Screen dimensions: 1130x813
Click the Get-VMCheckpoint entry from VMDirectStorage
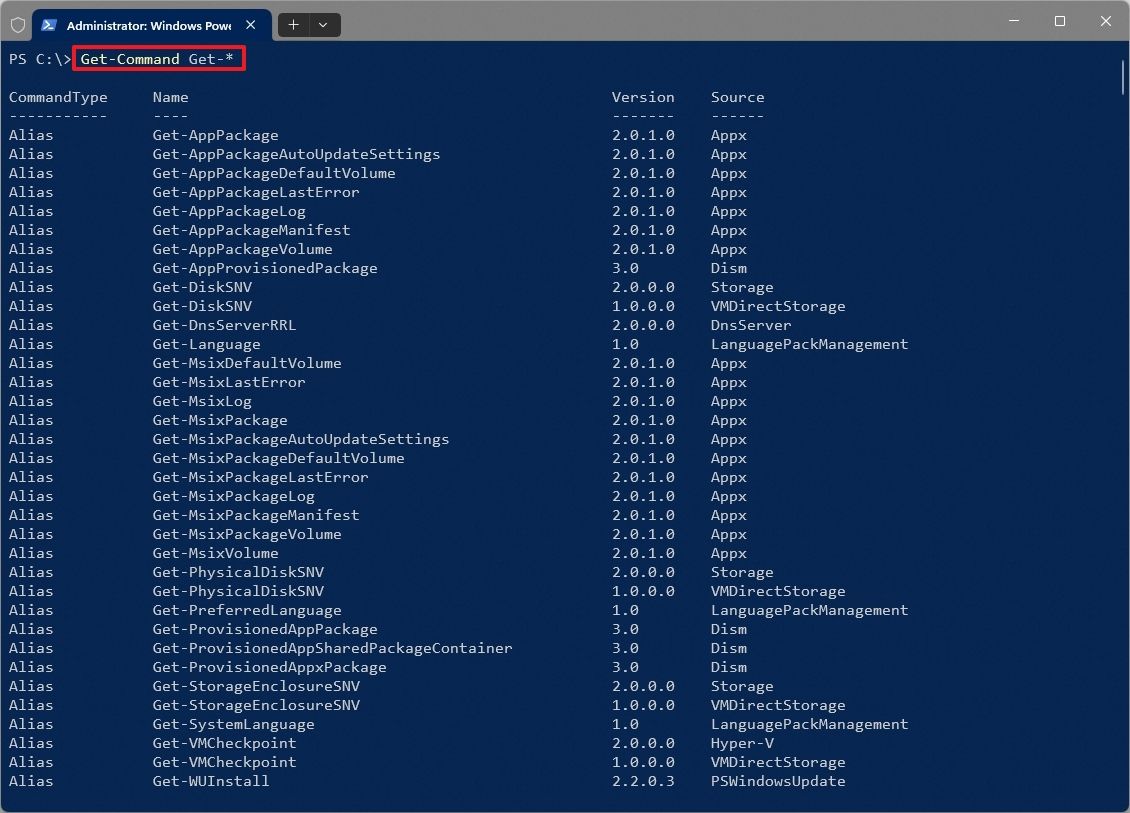pyautogui.click(x=224, y=762)
